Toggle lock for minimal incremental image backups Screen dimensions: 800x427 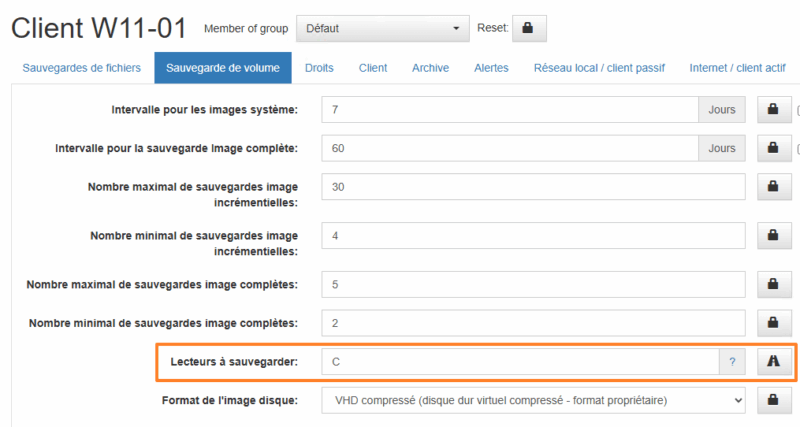(772, 235)
